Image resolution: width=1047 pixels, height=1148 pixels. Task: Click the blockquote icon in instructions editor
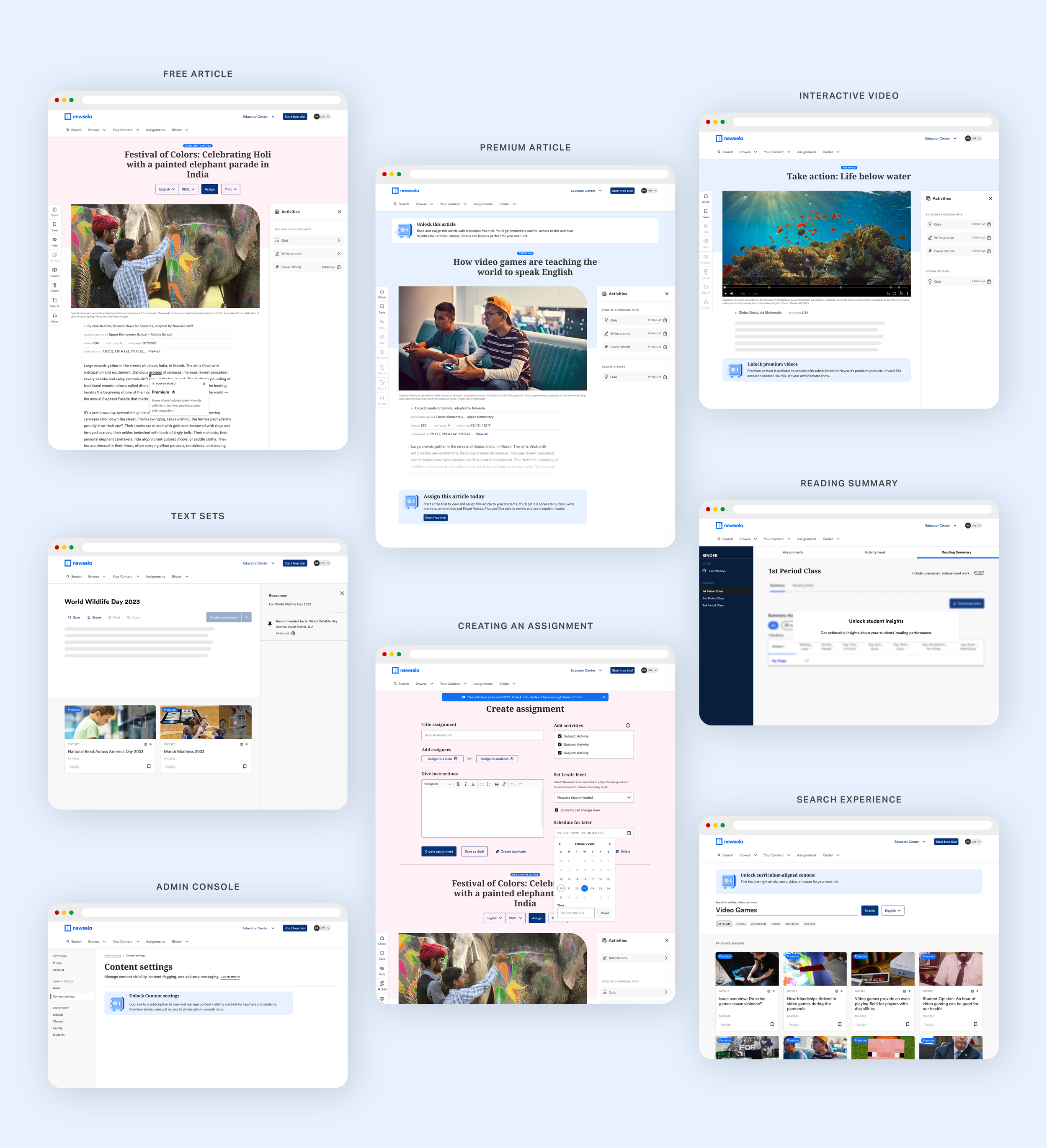pyautogui.click(x=496, y=784)
